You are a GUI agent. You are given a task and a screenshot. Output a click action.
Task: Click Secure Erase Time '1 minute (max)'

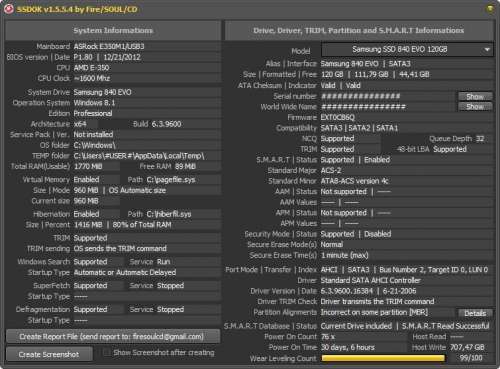345,256
